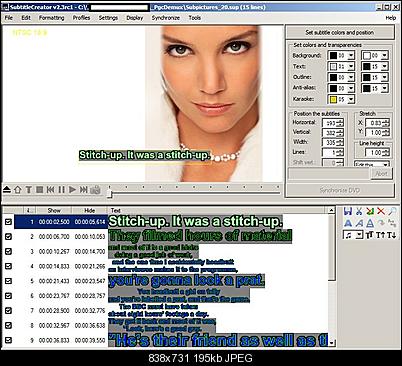402x366 pixels.
Task: Open the Tools menu
Action: click(195, 18)
